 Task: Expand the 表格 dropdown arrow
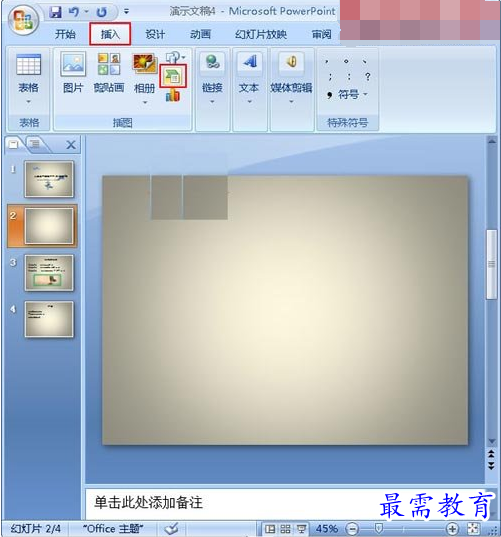pyautogui.click(x=28, y=101)
